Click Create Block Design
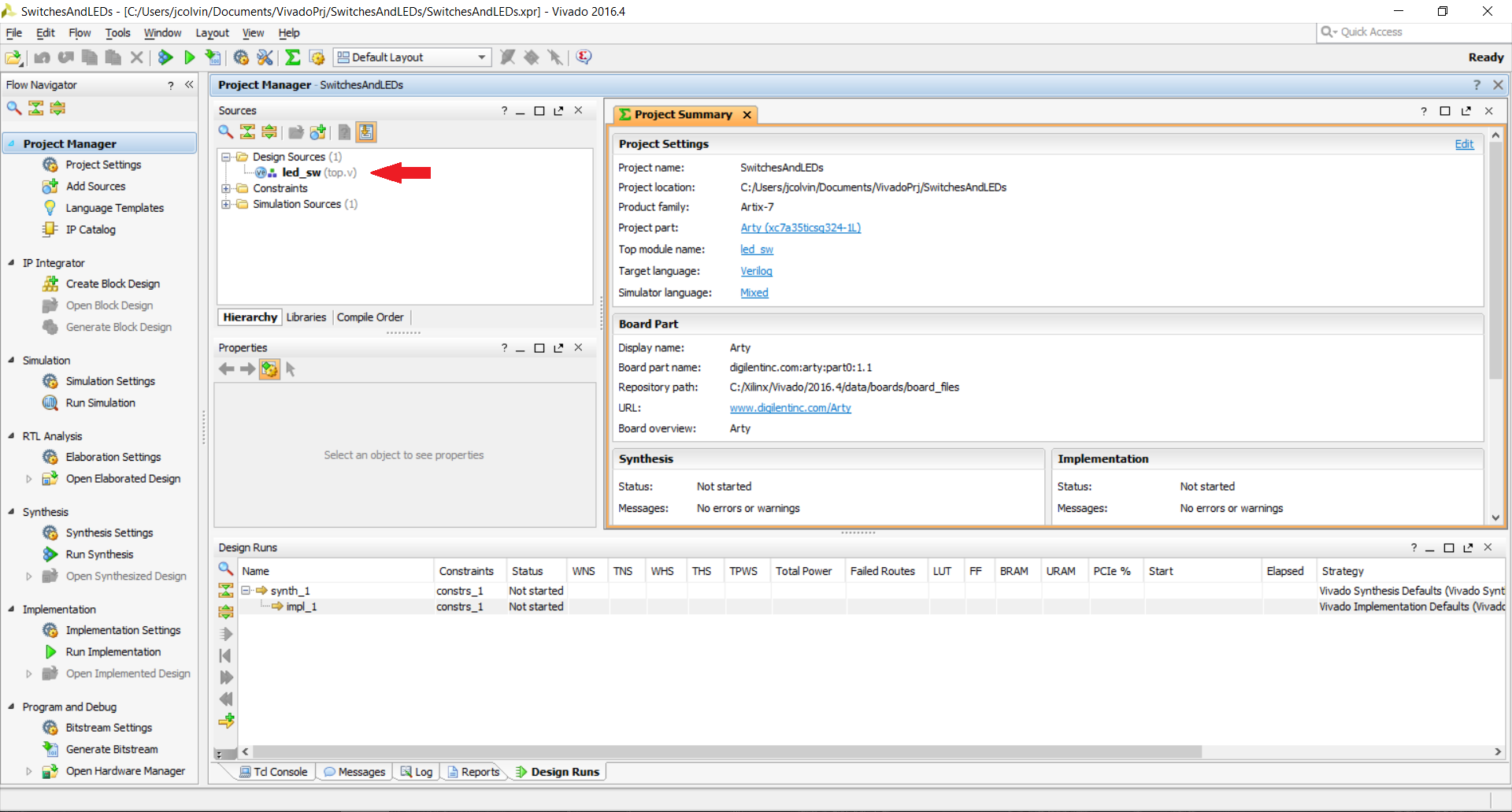 [112, 284]
